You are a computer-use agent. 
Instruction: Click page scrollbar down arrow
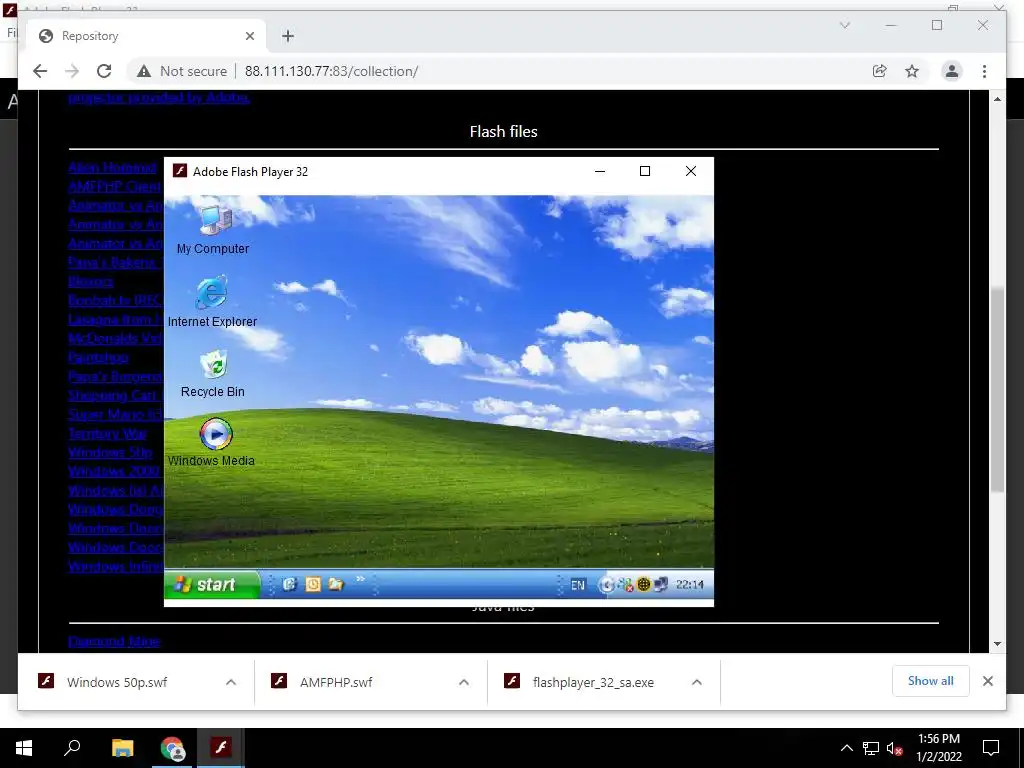click(x=997, y=644)
